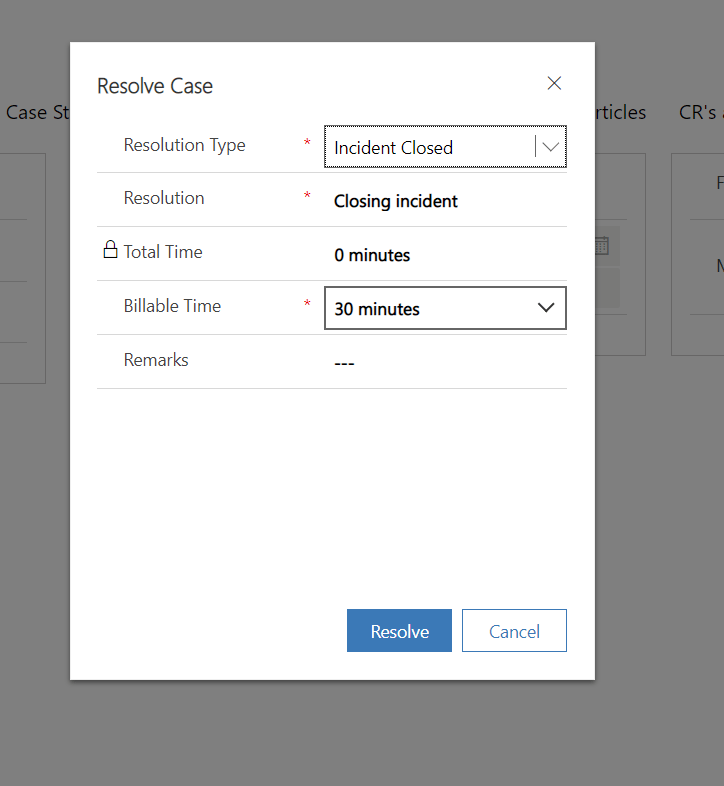The height and width of the screenshot is (786, 724).
Task: Expand the Resolution Type dropdown arrow
Action: tap(550, 147)
